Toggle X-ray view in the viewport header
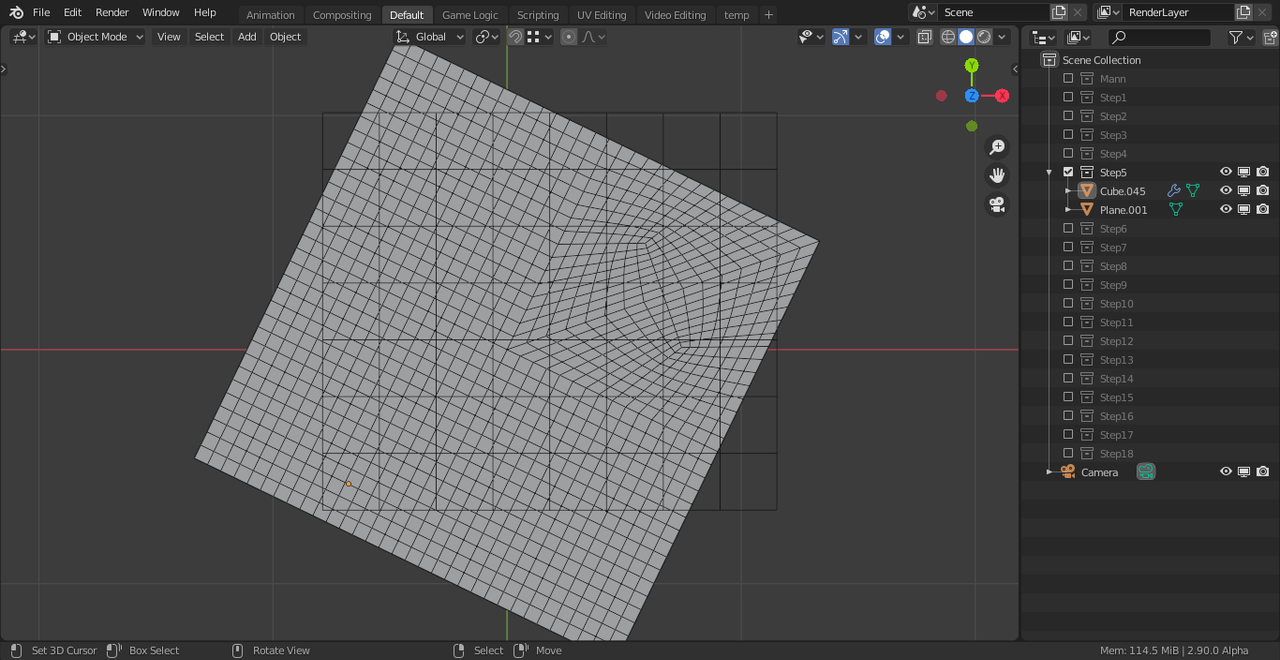 point(924,37)
